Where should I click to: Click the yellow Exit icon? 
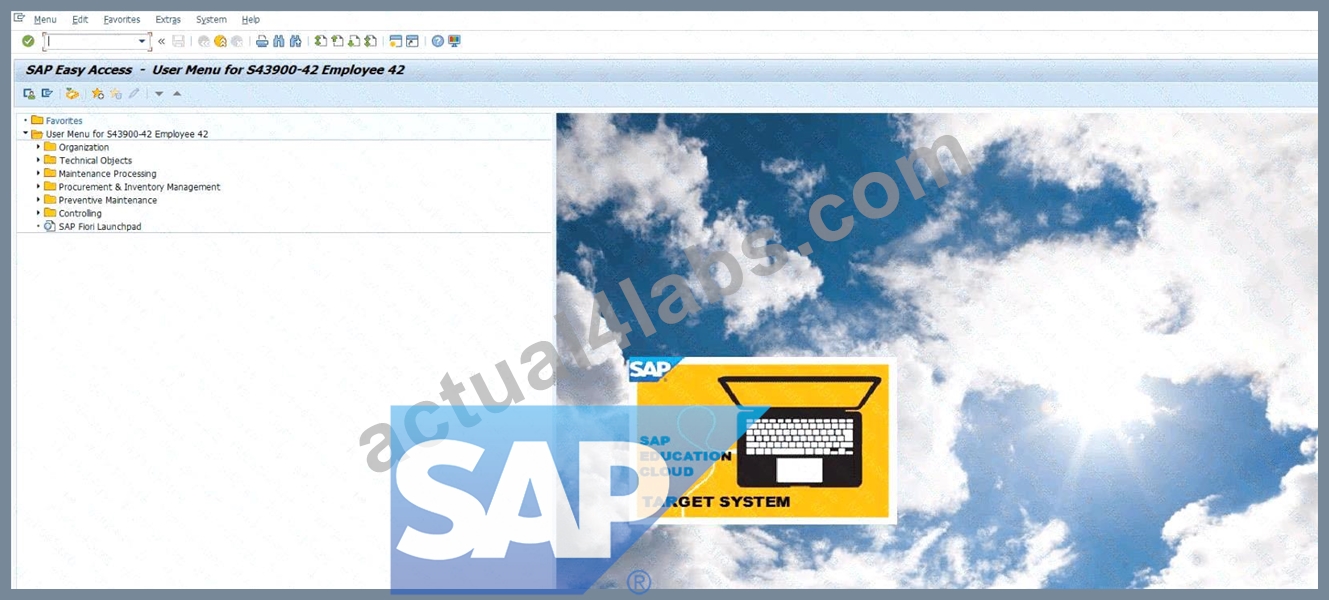pos(220,41)
